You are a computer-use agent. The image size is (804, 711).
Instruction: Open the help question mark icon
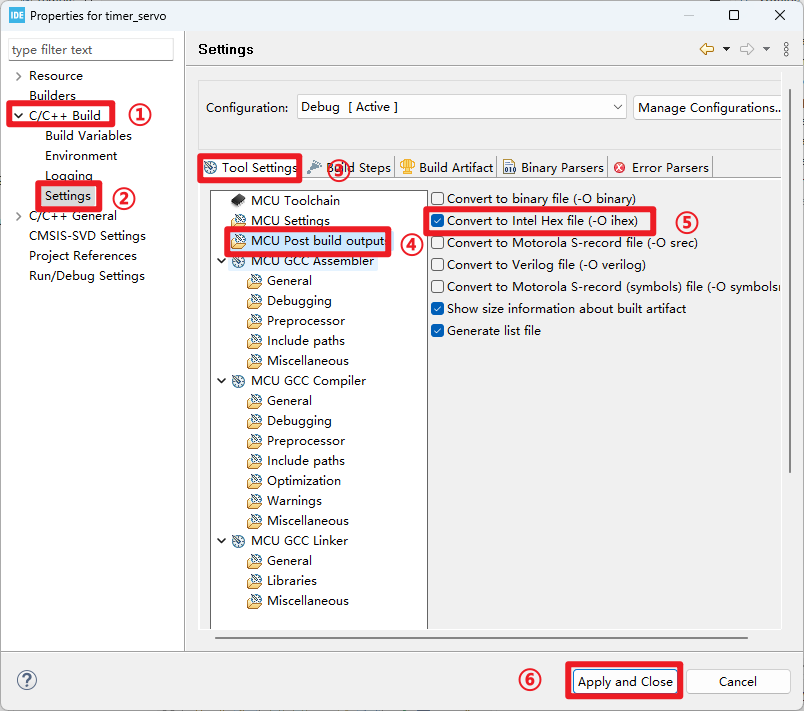pos(27,680)
